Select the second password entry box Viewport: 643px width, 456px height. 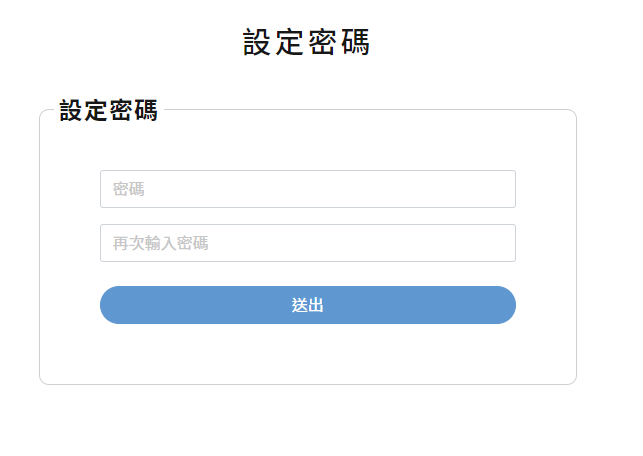pyautogui.click(x=307, y=243)
